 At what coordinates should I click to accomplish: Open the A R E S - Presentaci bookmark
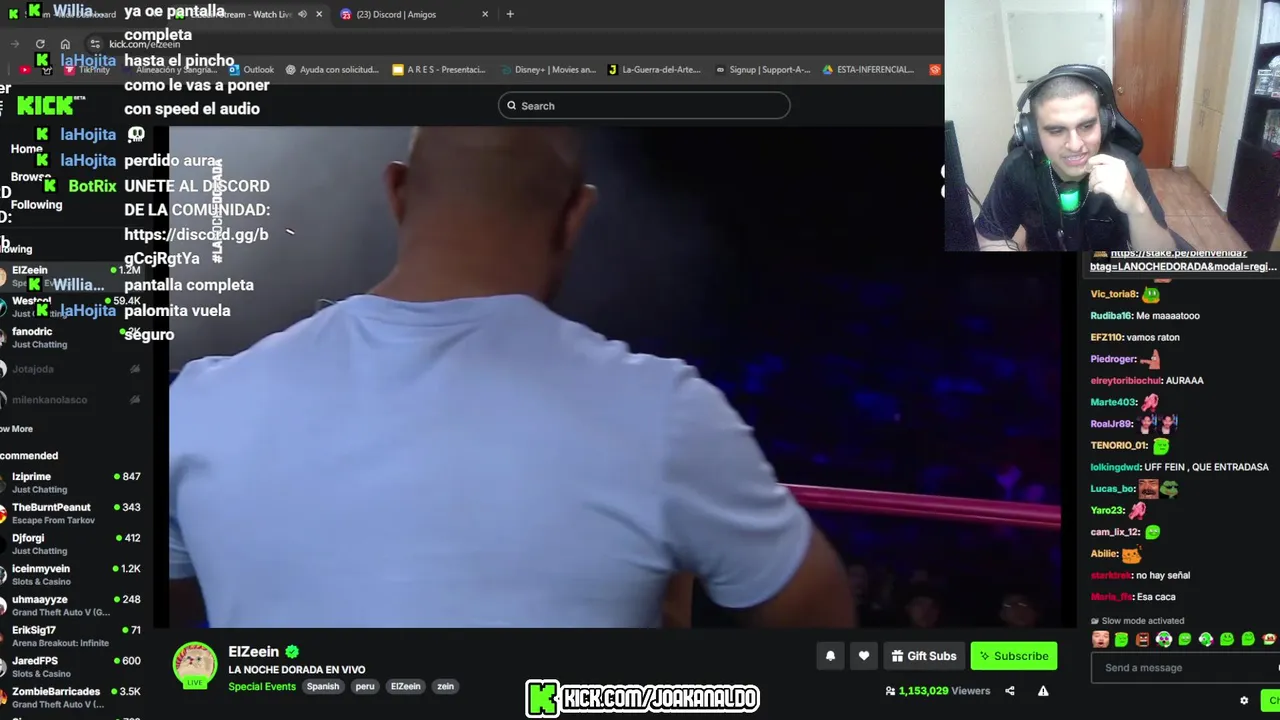439,70
